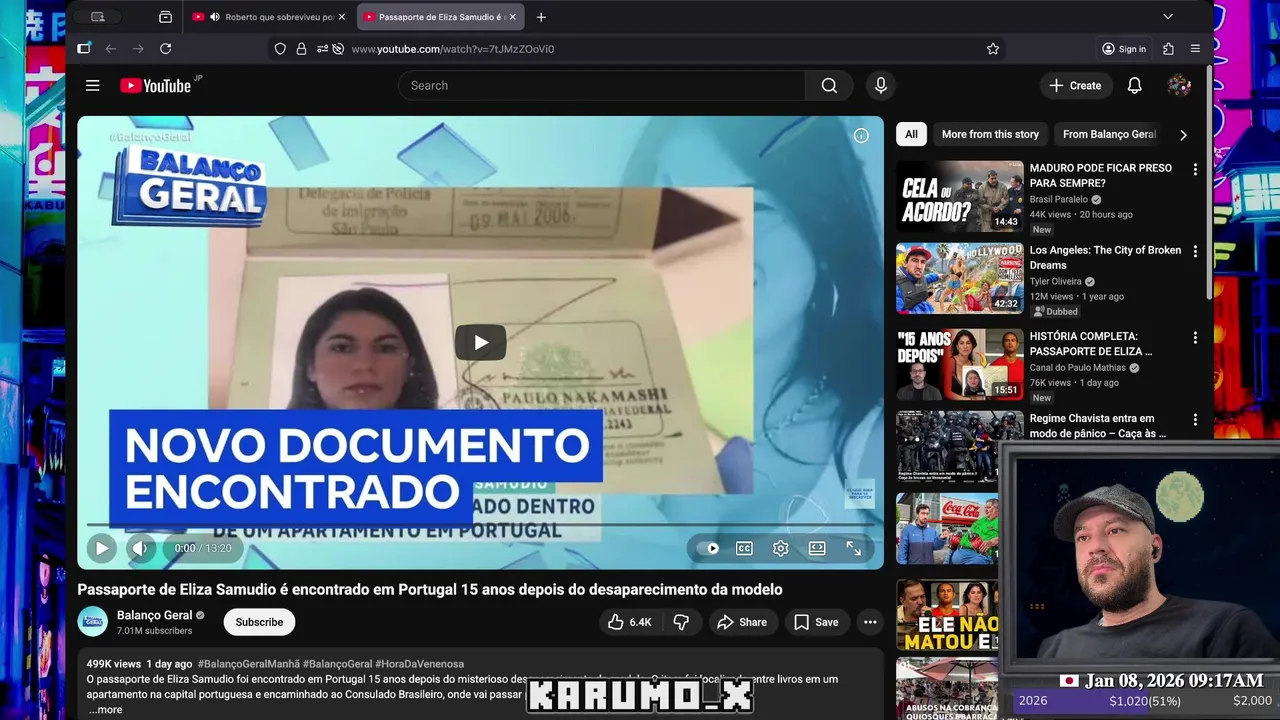The image size is (1280, 720).
Task: Open the account avatar menu
Action: tap(1179, 85)
